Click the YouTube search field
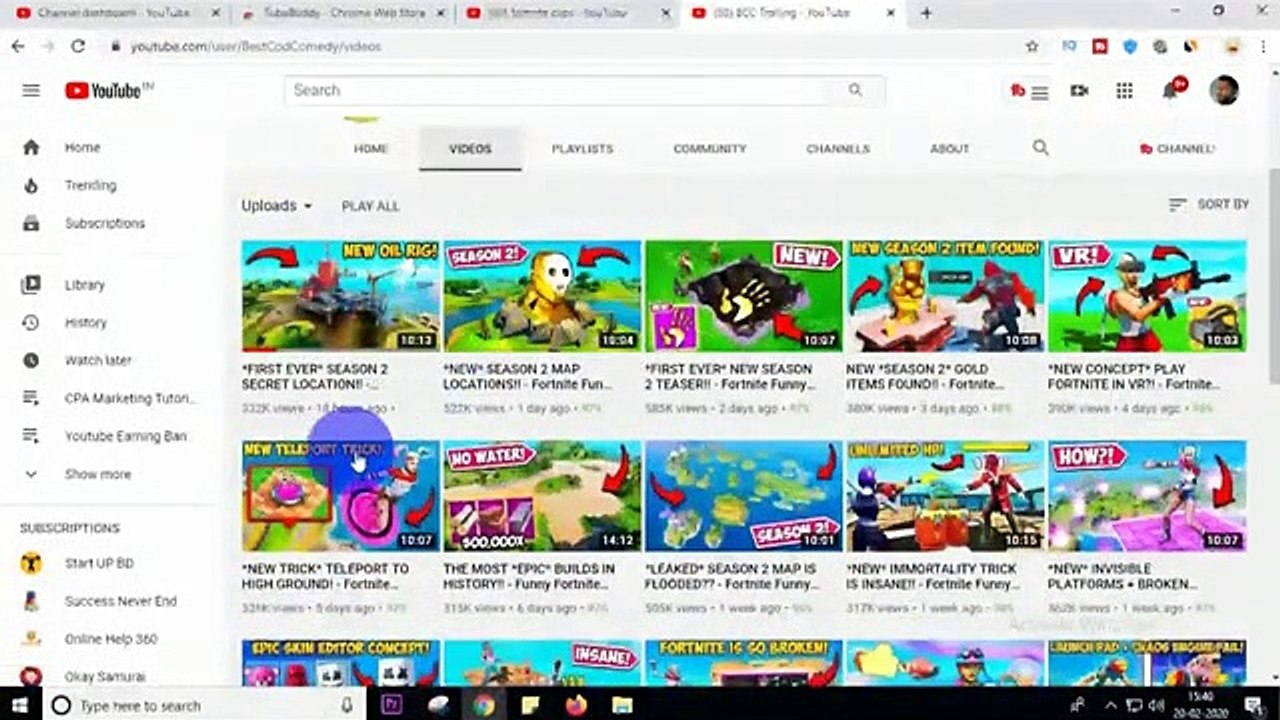The image size is (1280, 720). coord(555,90)
